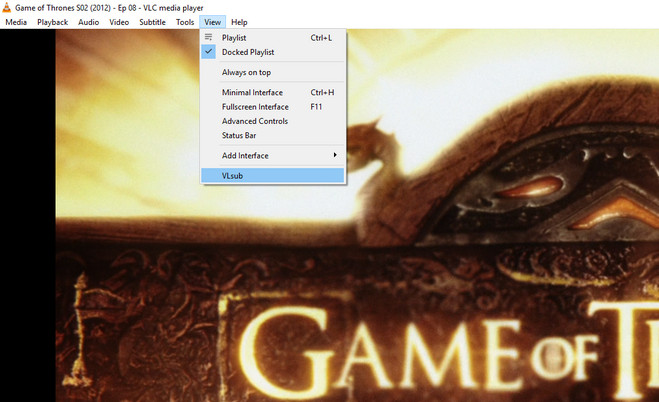The image size is (659, 402).
Task: Open the Help menu
Action: point(239,22)
